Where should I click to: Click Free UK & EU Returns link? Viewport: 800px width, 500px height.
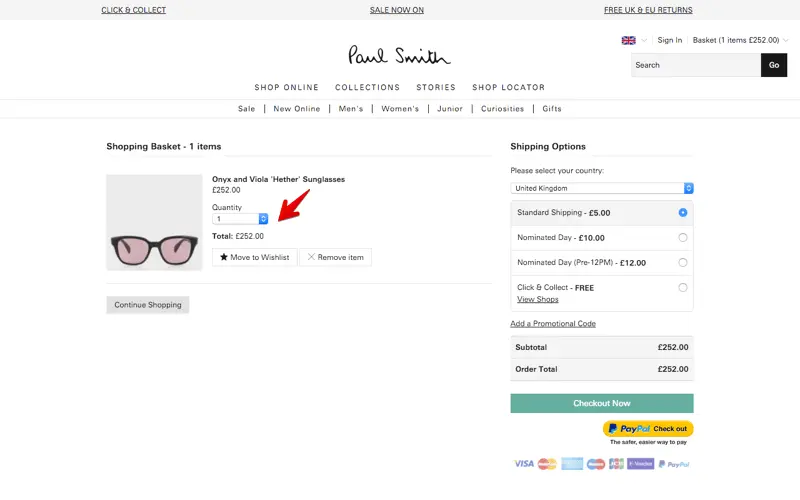[648, 10]
